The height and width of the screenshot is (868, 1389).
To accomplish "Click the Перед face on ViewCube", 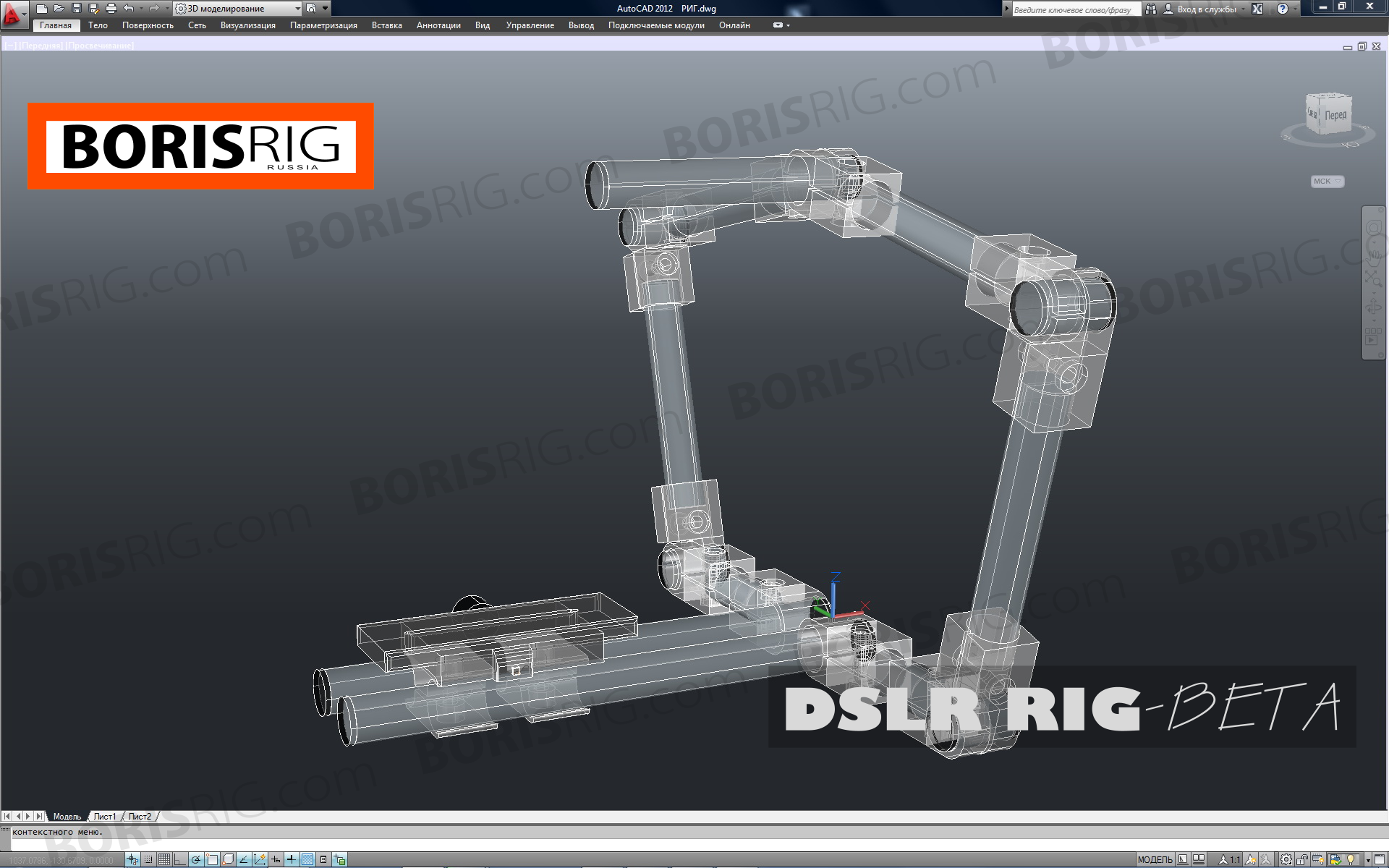I will pyautogui.click(x=1335, y=115).
